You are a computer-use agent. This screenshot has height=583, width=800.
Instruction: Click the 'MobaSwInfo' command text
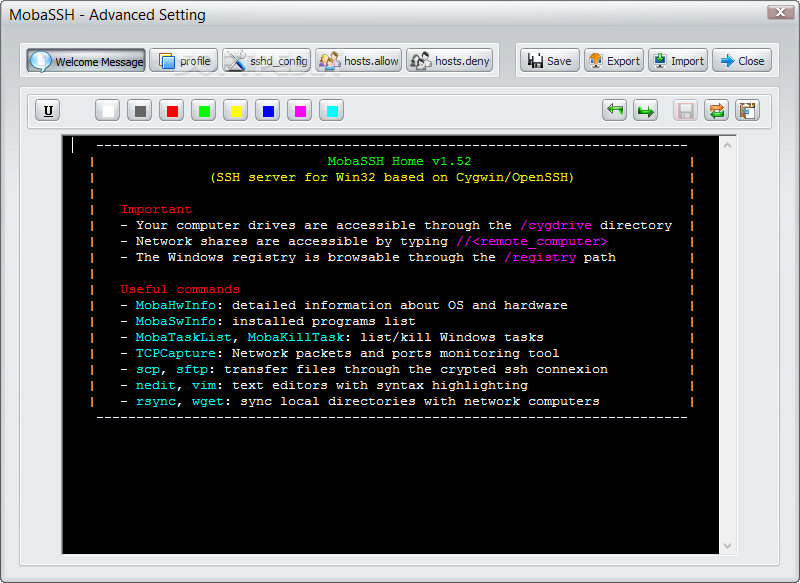(176, 321)
